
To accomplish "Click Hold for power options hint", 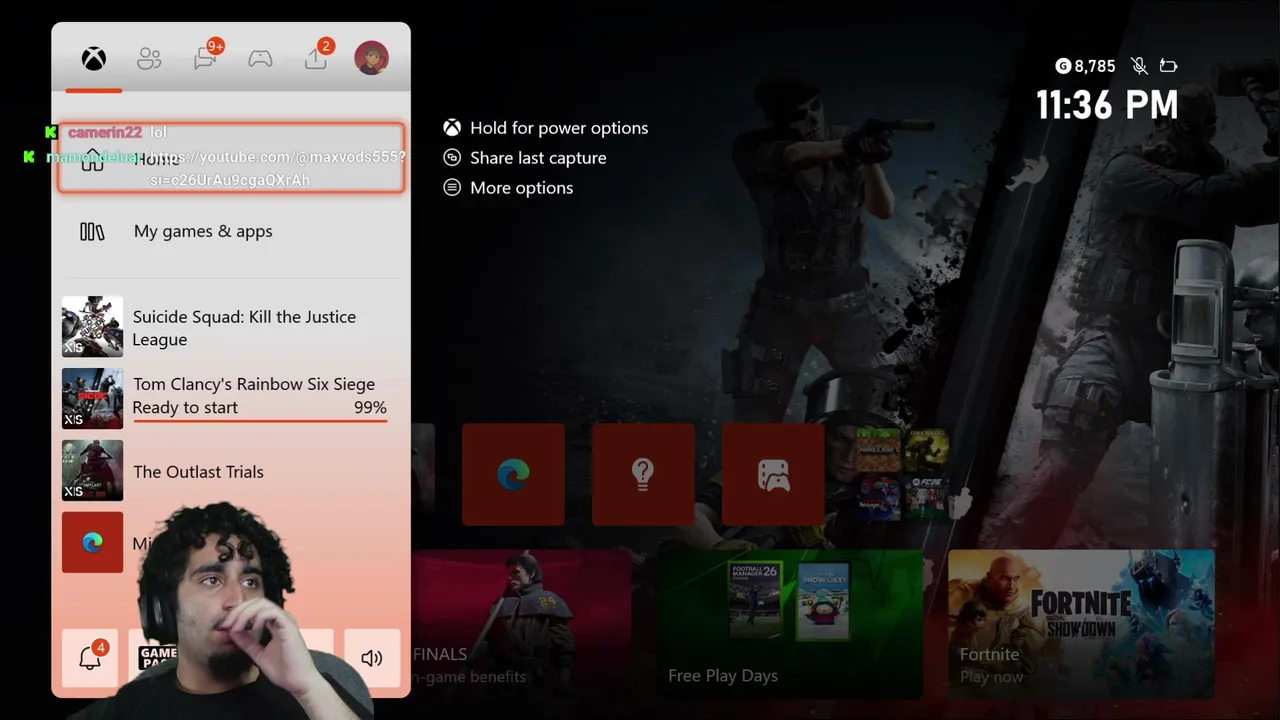I will point(546,128).
